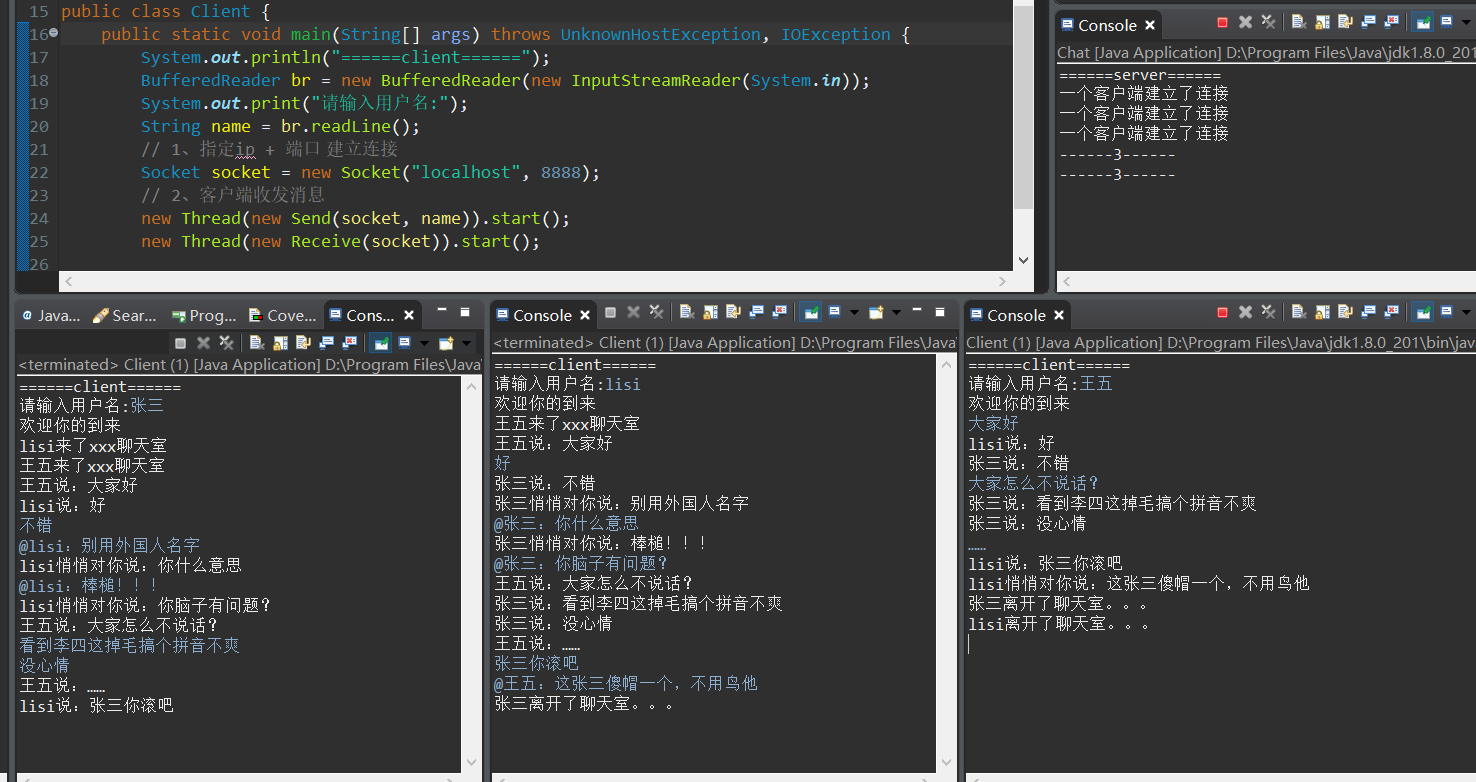Remove launch in 王五 client console

[x=1246, y=313]
